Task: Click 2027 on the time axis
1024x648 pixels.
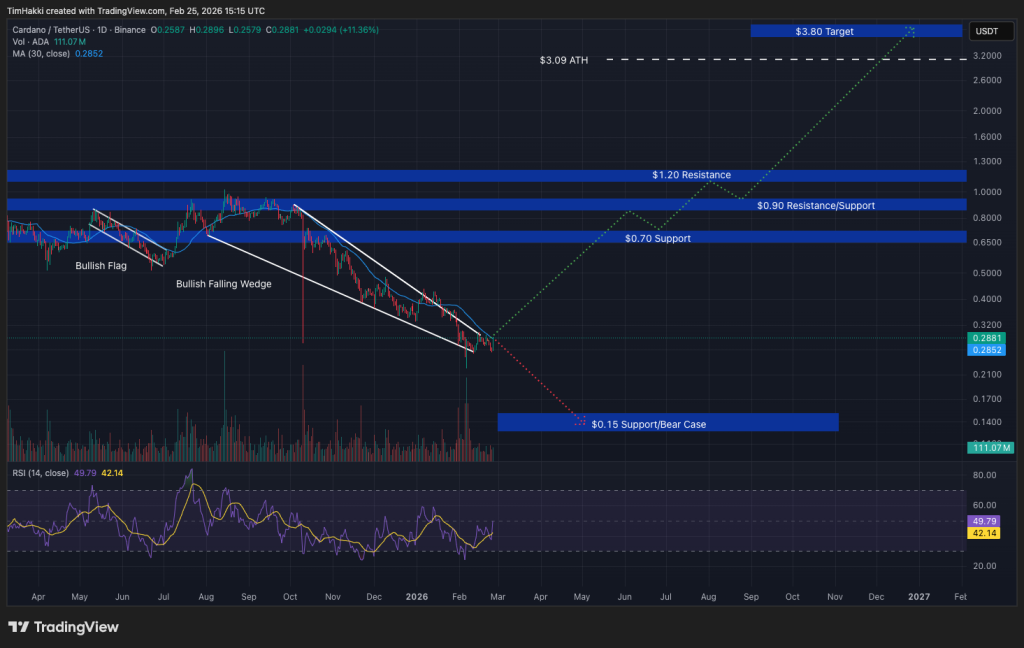Action: tap(919, 596)
